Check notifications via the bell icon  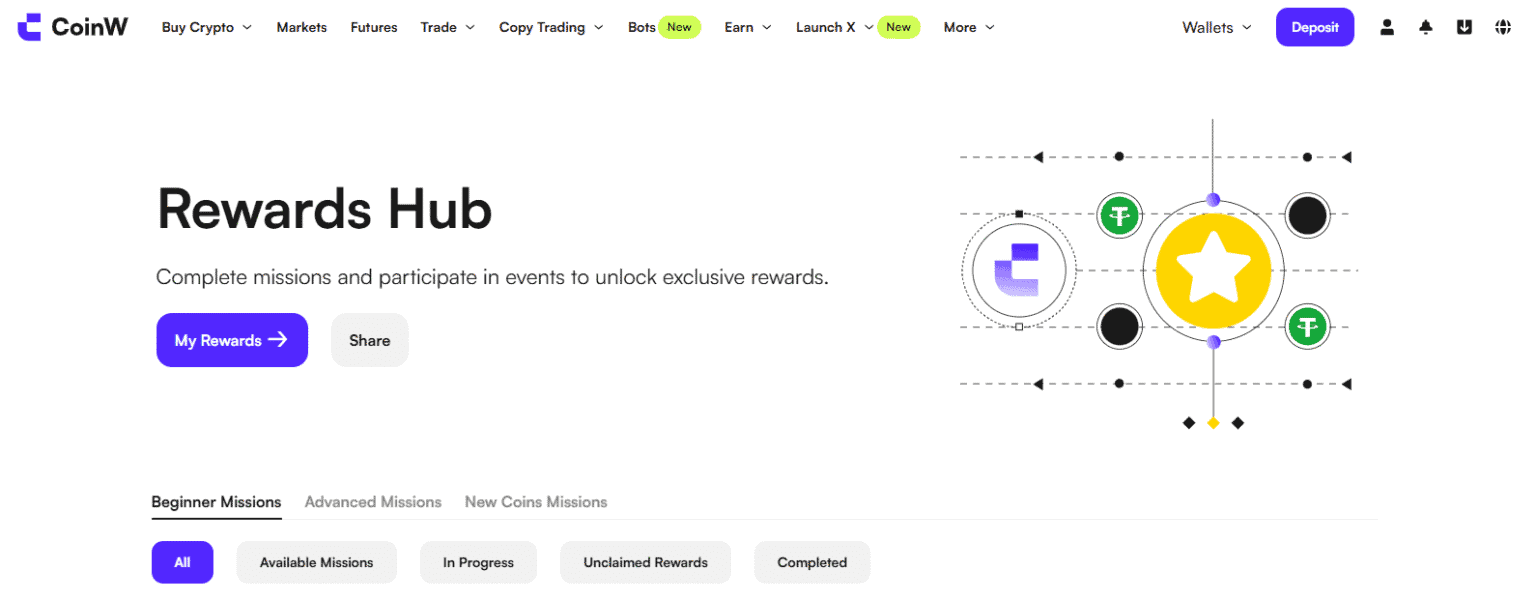[x=1425, y=27]
